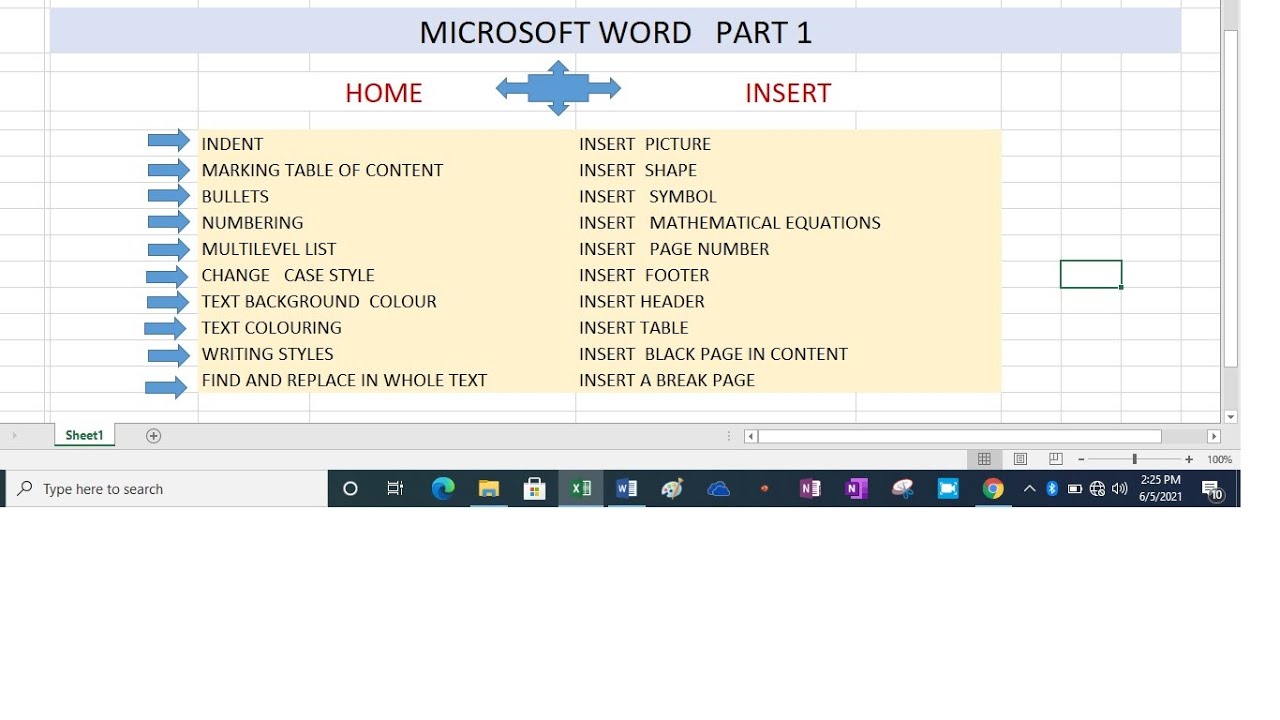
Task: Click horizontal scrollbar right arrow
Action: 1214,437
